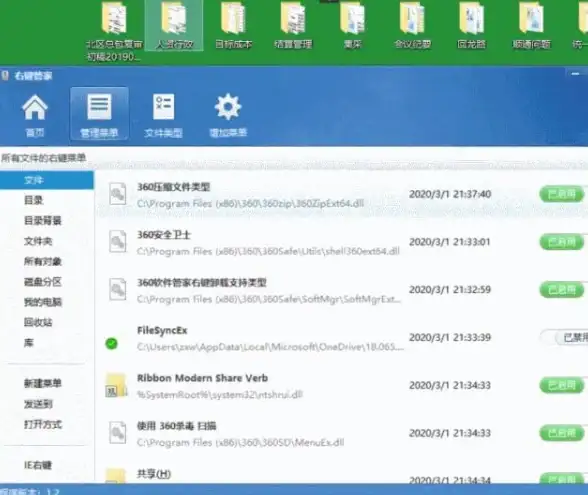This screenshot has width=588, height=495.
Task: Open IE右键 in the sidebar
Action: click(38, 465)
